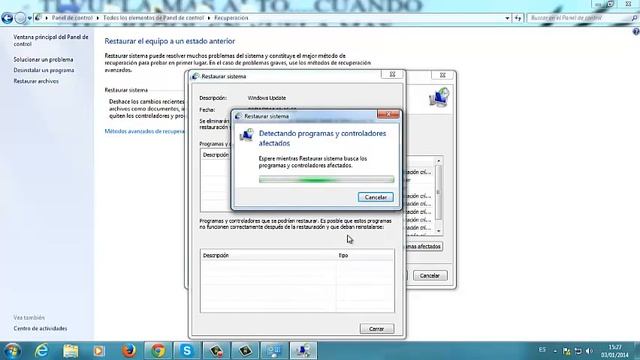
Task: Open 'Solucionar un problema' link
Action: [43, 60]
